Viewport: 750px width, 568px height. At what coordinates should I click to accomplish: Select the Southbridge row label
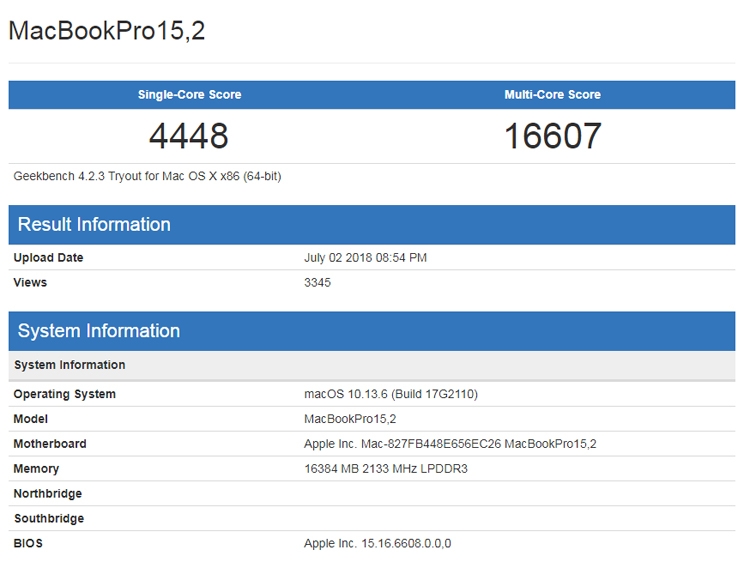49,519
